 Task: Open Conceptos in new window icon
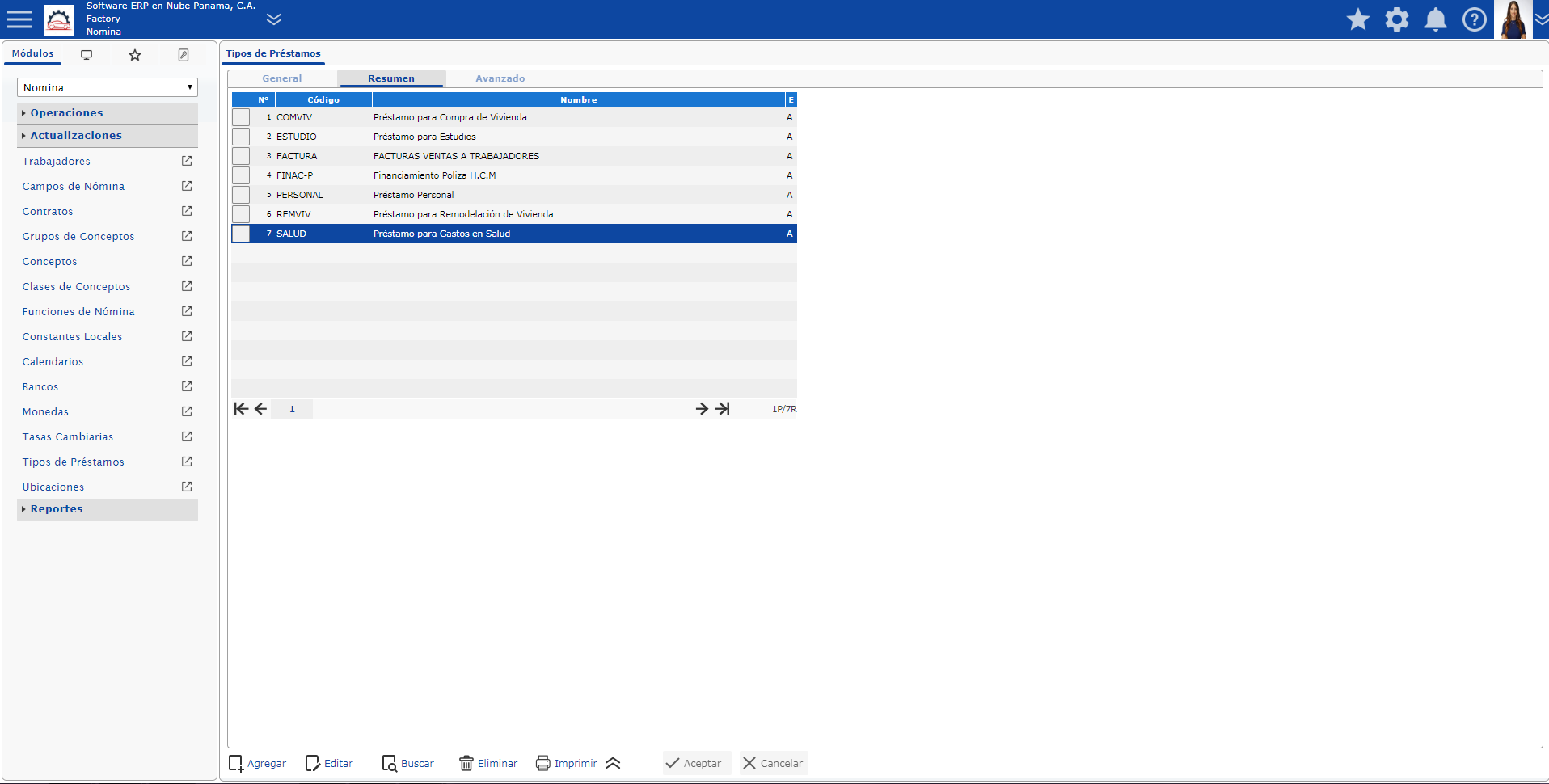(187, 261)
